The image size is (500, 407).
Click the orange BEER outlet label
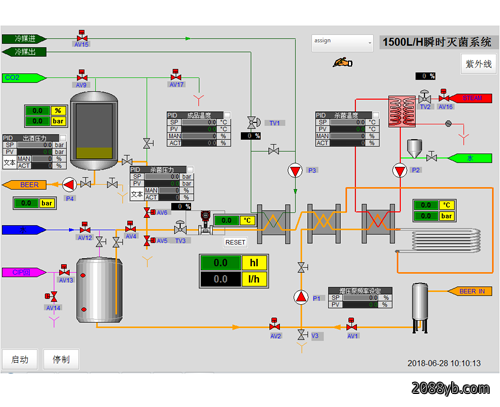point(24,185)
